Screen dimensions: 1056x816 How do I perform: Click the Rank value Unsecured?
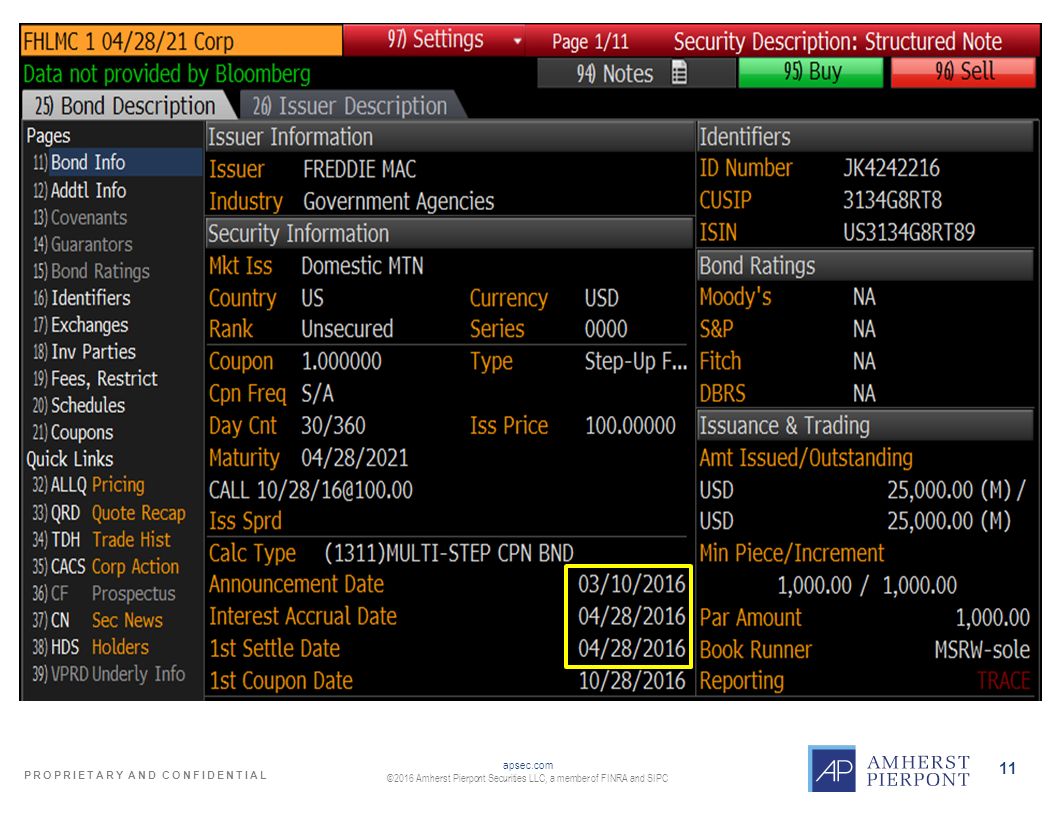click(347, 329)
